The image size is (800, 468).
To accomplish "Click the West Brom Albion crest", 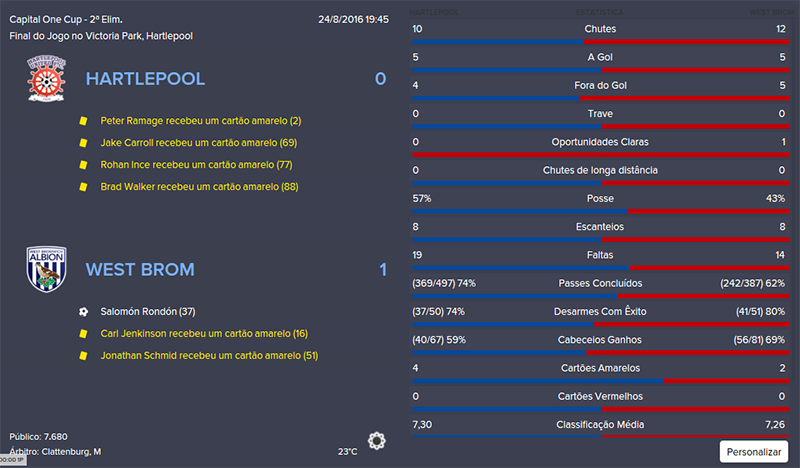I will click(45, 269).
